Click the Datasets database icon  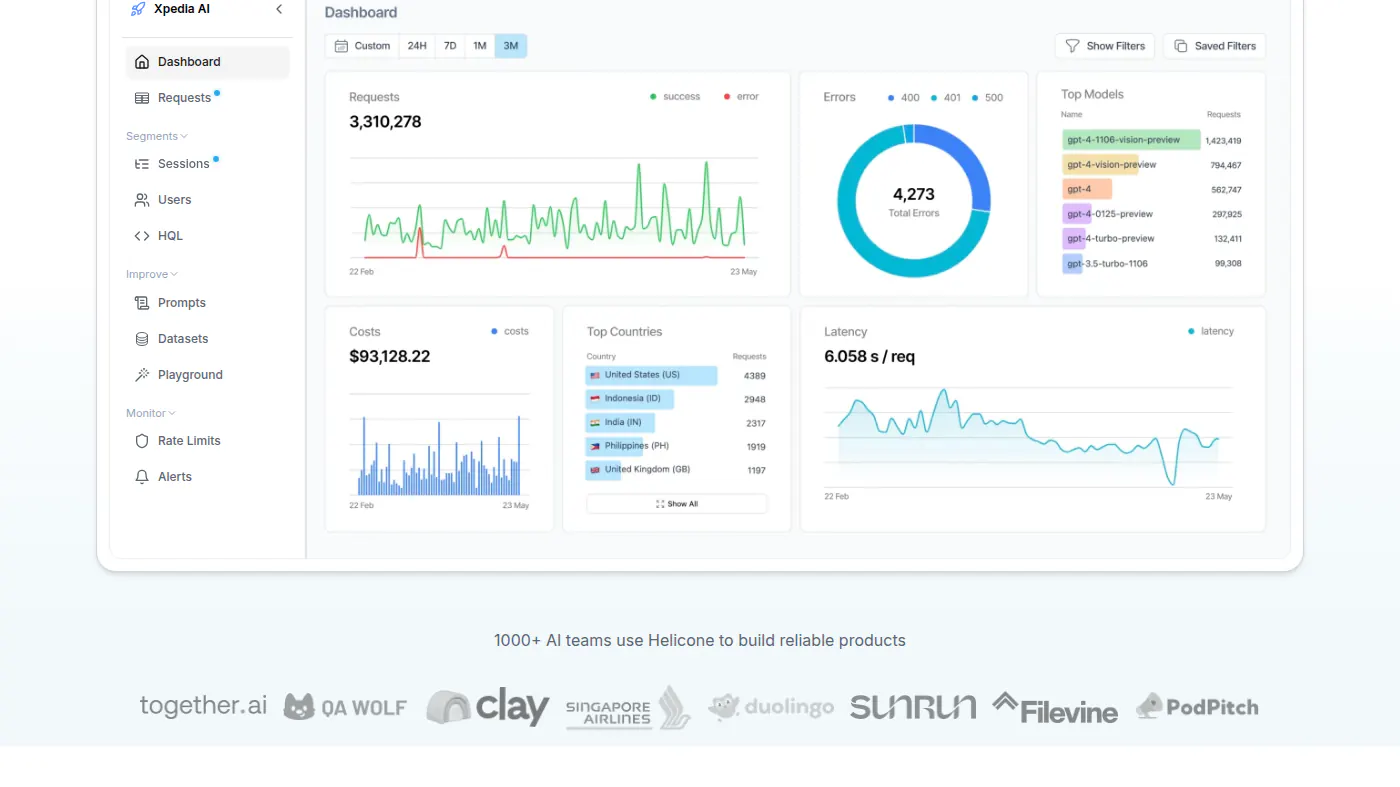pos(142,339)
